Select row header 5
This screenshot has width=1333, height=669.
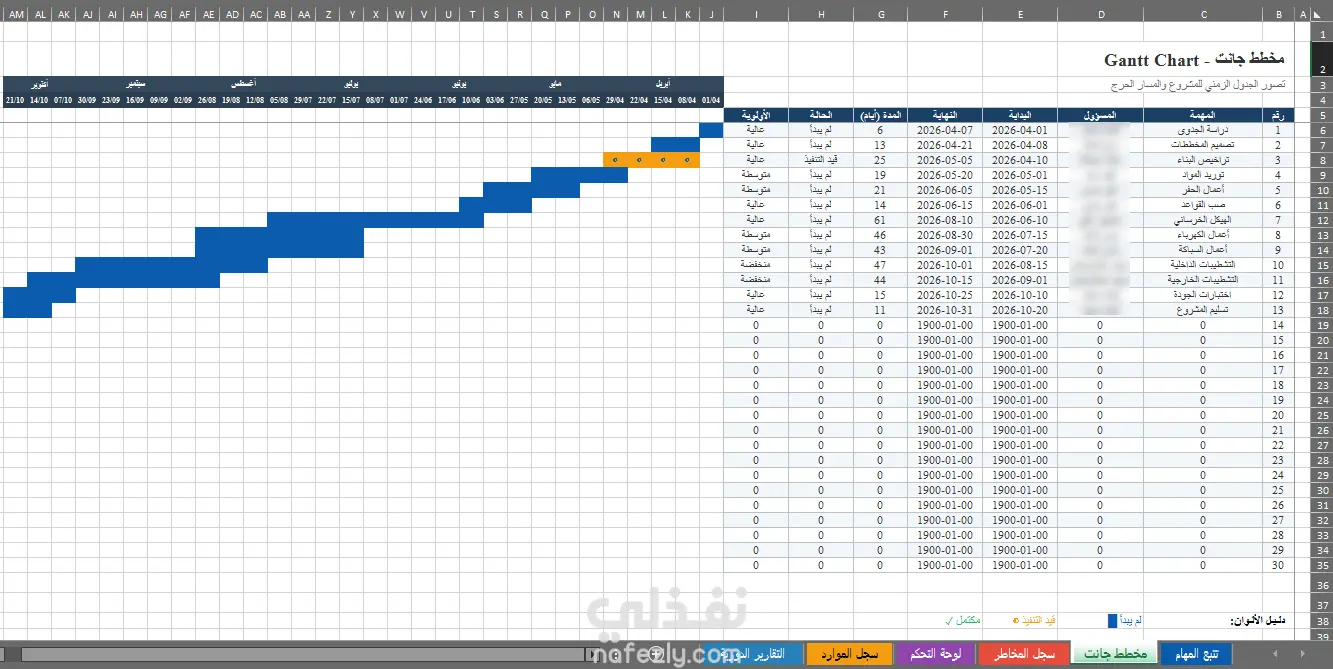1322,115
